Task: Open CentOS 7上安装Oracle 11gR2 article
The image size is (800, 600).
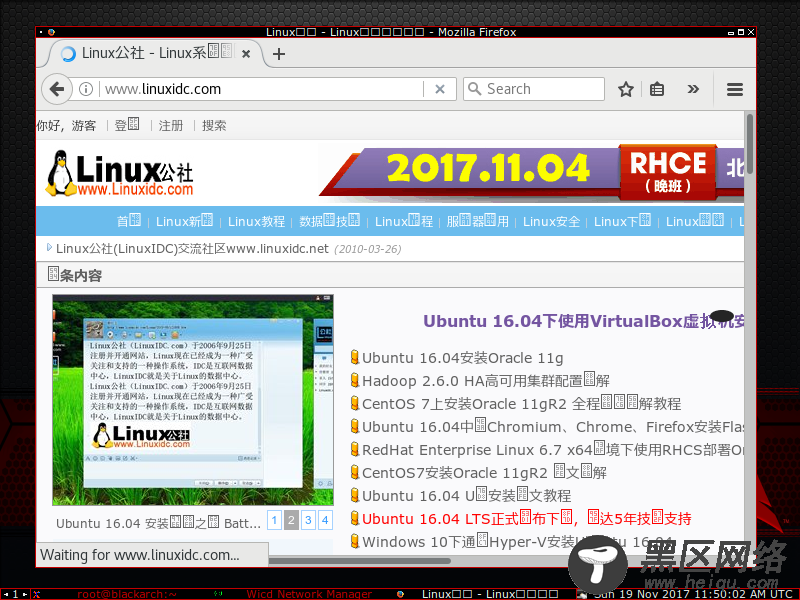Action: (x=521, y=404)
